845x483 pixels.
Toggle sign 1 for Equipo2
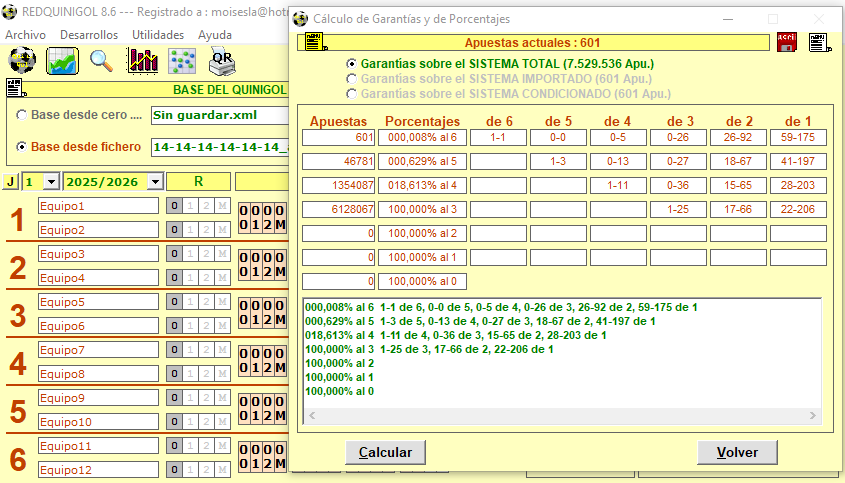point(190,230)
